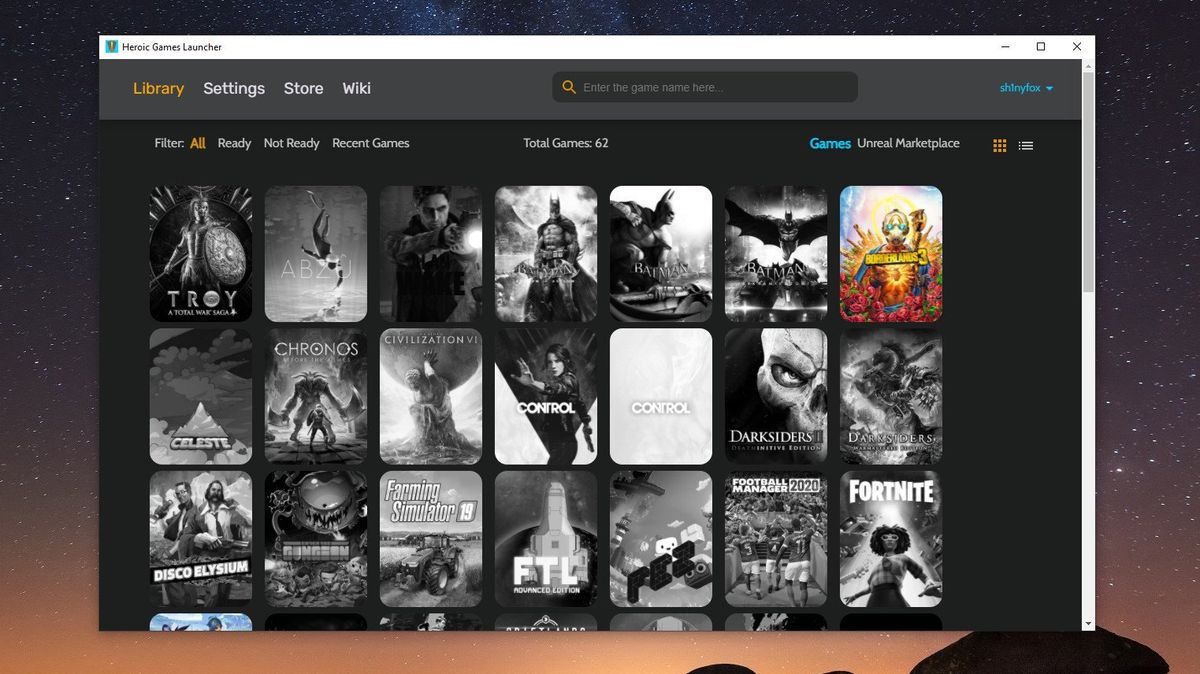Open the Celeste game card
The image size is (1200, 674).
click(201, 397)
